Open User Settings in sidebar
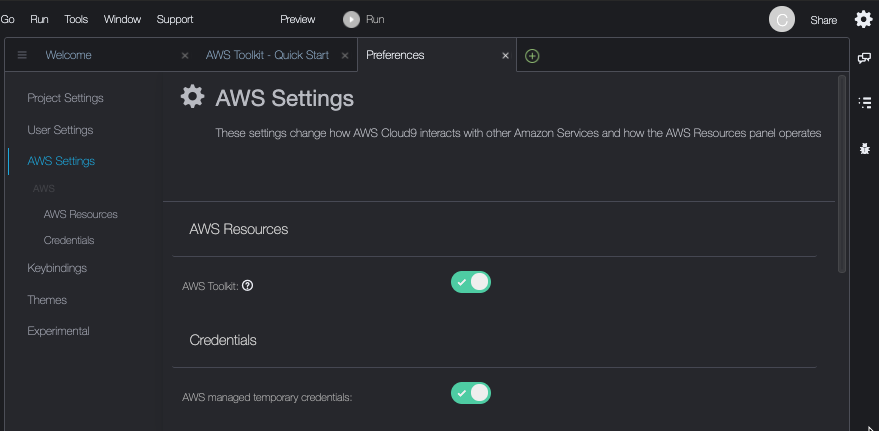Viewport: 879px width, 431px height. (60, 130)
